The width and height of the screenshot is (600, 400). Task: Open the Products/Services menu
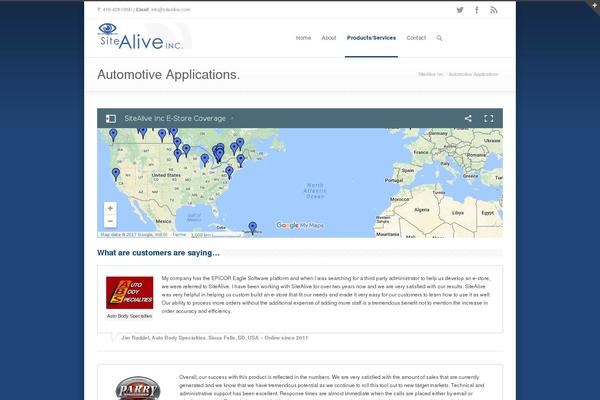pyautogui.click(x=371, y=38)
